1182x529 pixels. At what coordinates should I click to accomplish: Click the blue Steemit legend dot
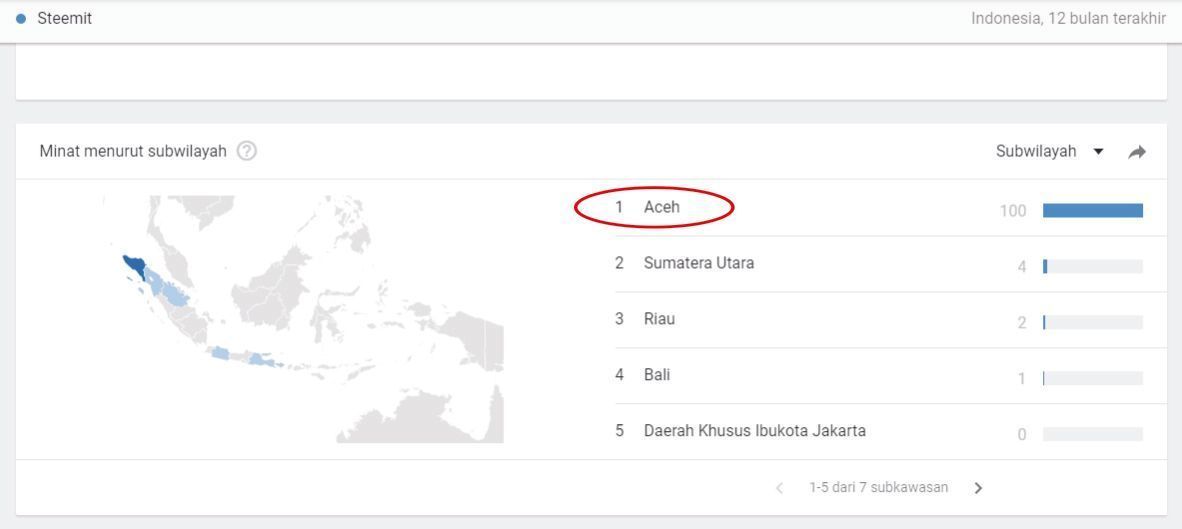coord(21,19)
